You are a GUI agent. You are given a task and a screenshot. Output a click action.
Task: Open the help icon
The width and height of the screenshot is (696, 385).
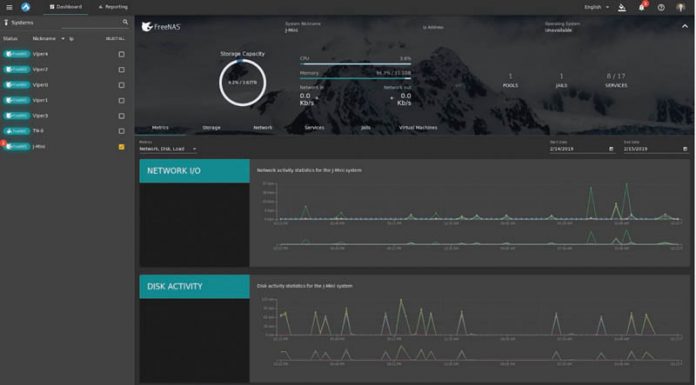point(661,7)
